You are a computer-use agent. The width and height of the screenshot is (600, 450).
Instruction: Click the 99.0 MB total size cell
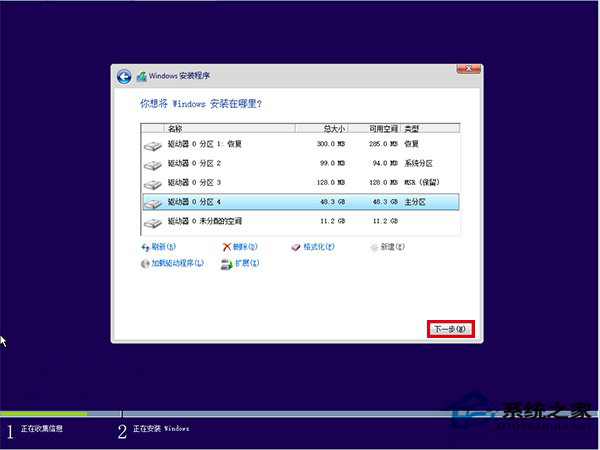tap(333, 163)
